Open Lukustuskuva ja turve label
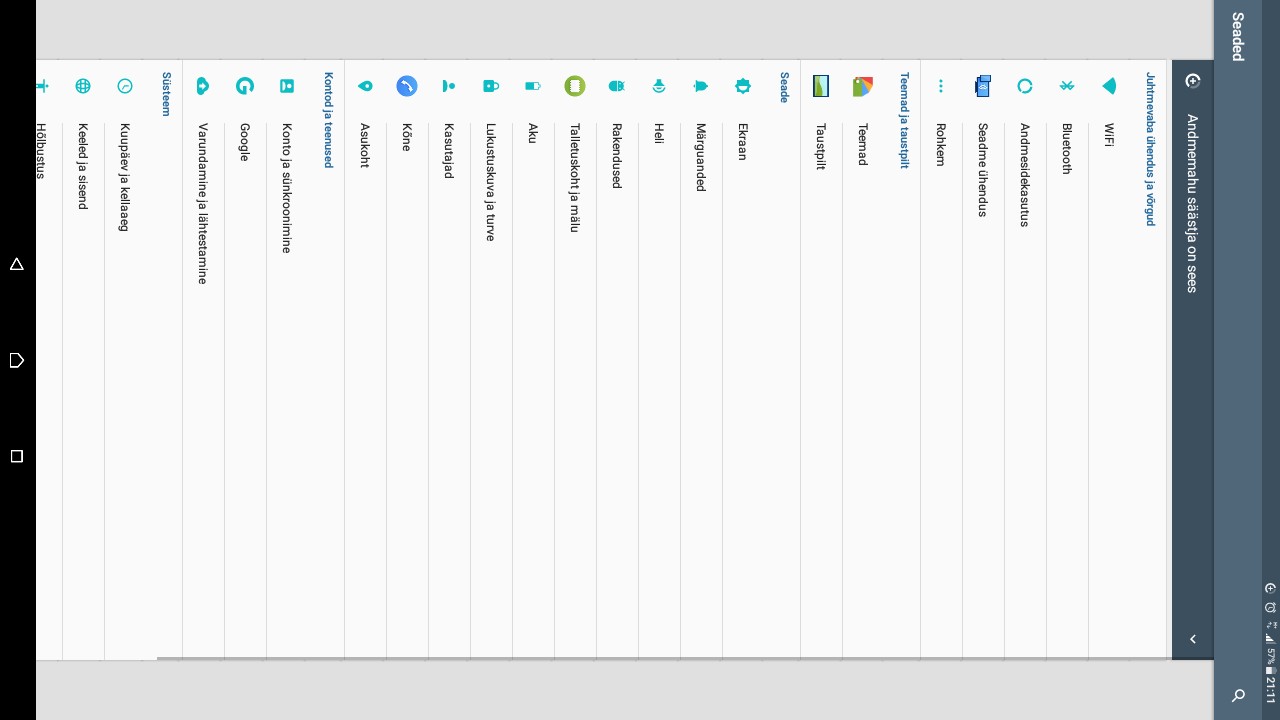 (x=491, y=182)
